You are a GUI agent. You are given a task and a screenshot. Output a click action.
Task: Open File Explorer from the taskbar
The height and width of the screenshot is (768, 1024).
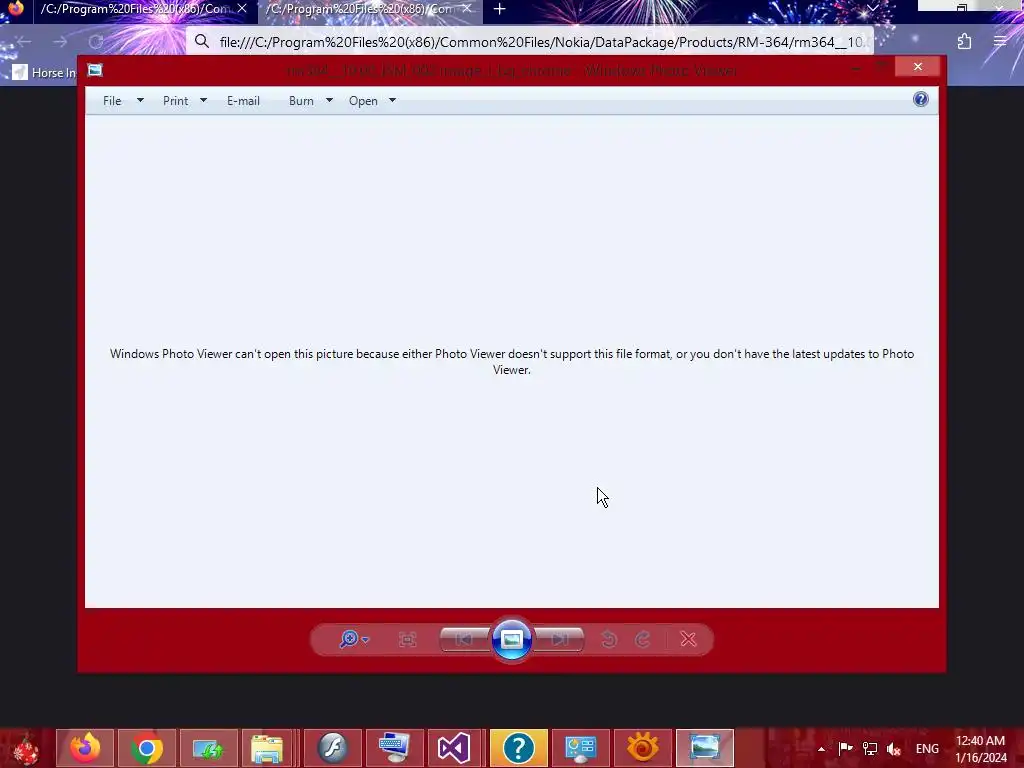267,748
